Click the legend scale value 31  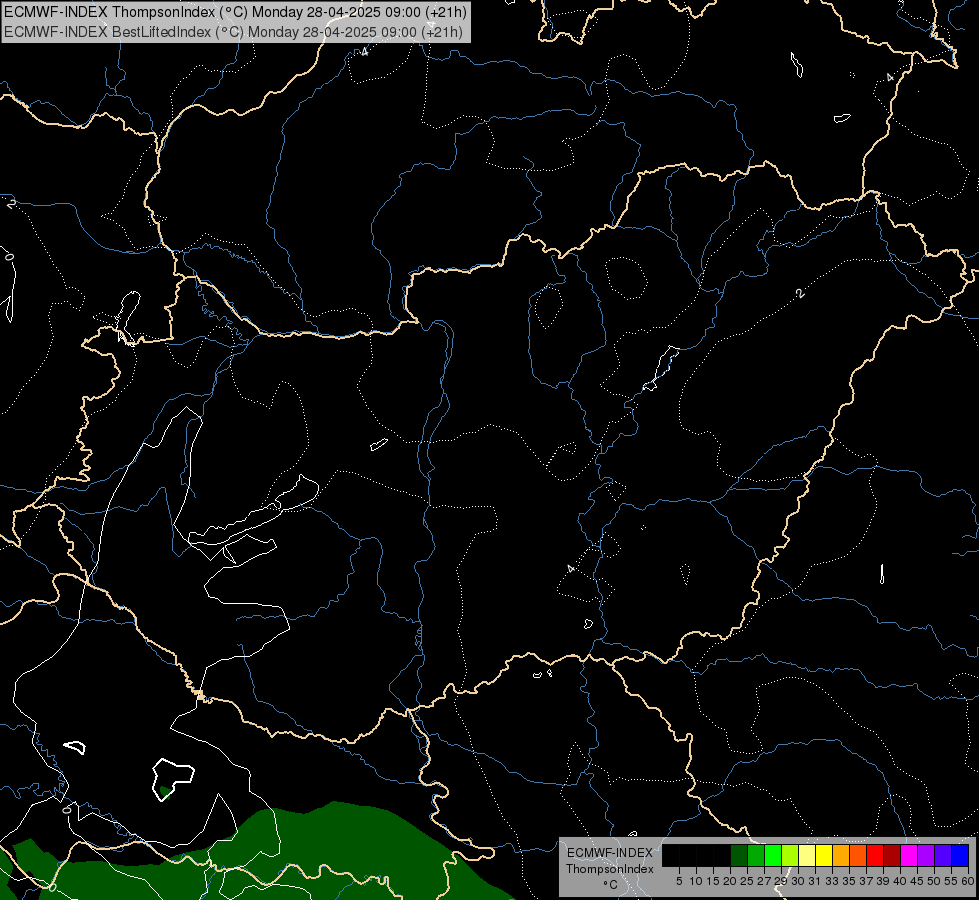(x=815, y=881)
